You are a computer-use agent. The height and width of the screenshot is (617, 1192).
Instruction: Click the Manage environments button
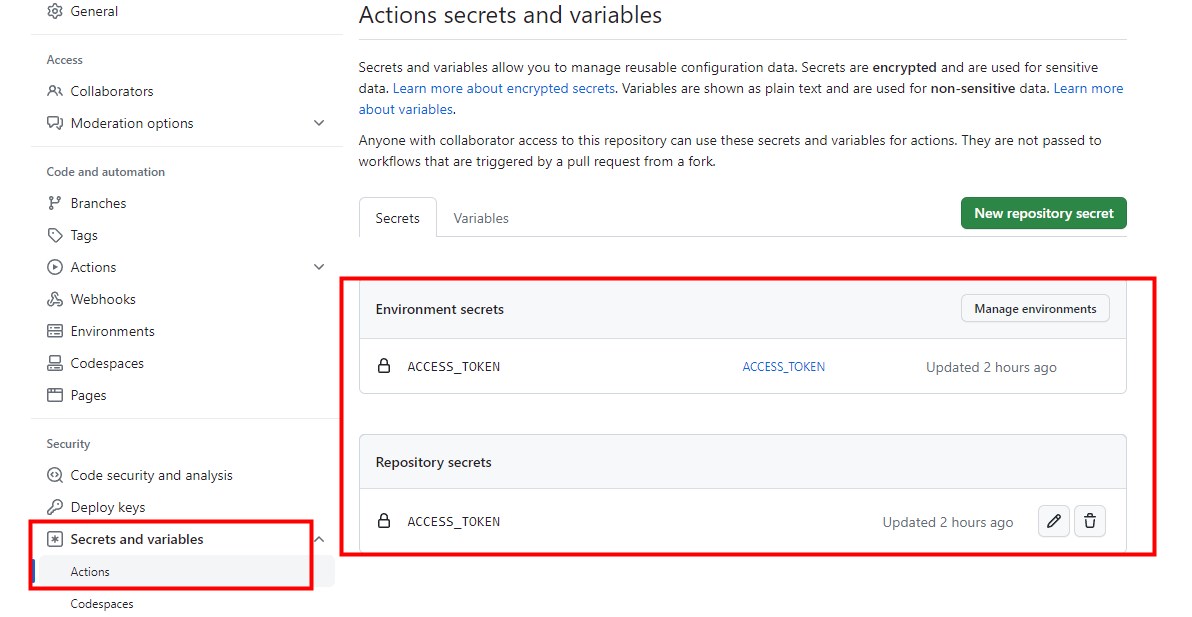(1035, 309)
